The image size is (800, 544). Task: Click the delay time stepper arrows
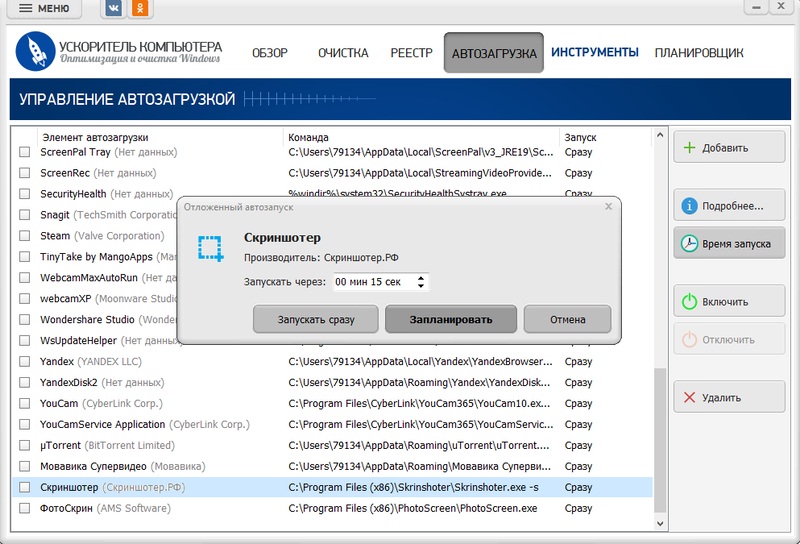click(422, 283)
